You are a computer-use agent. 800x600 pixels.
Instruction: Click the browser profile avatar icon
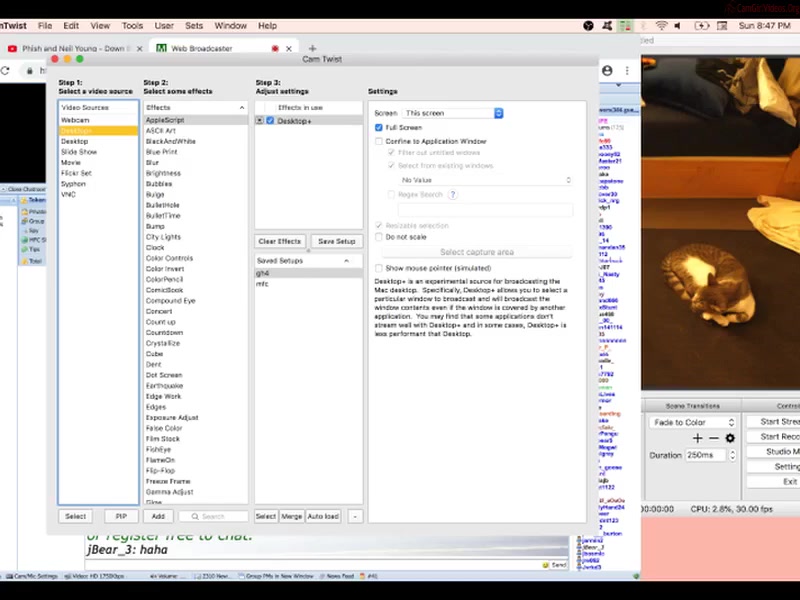(607, 71)
